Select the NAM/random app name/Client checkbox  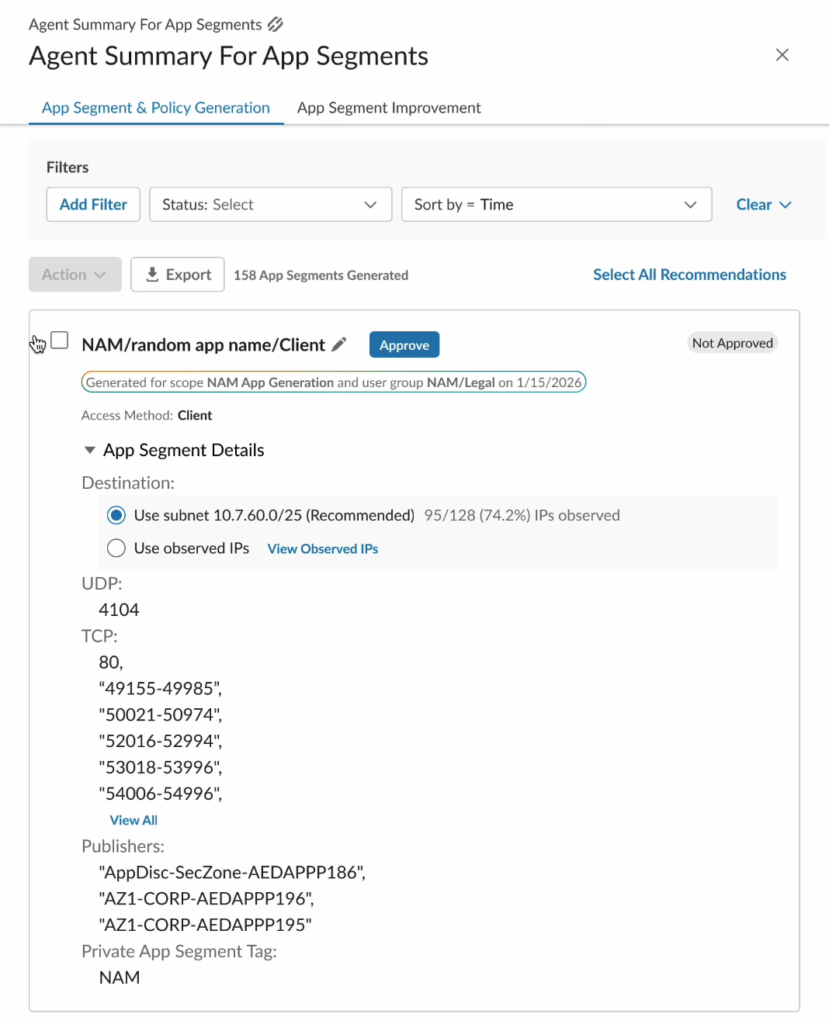pos(60,341)
